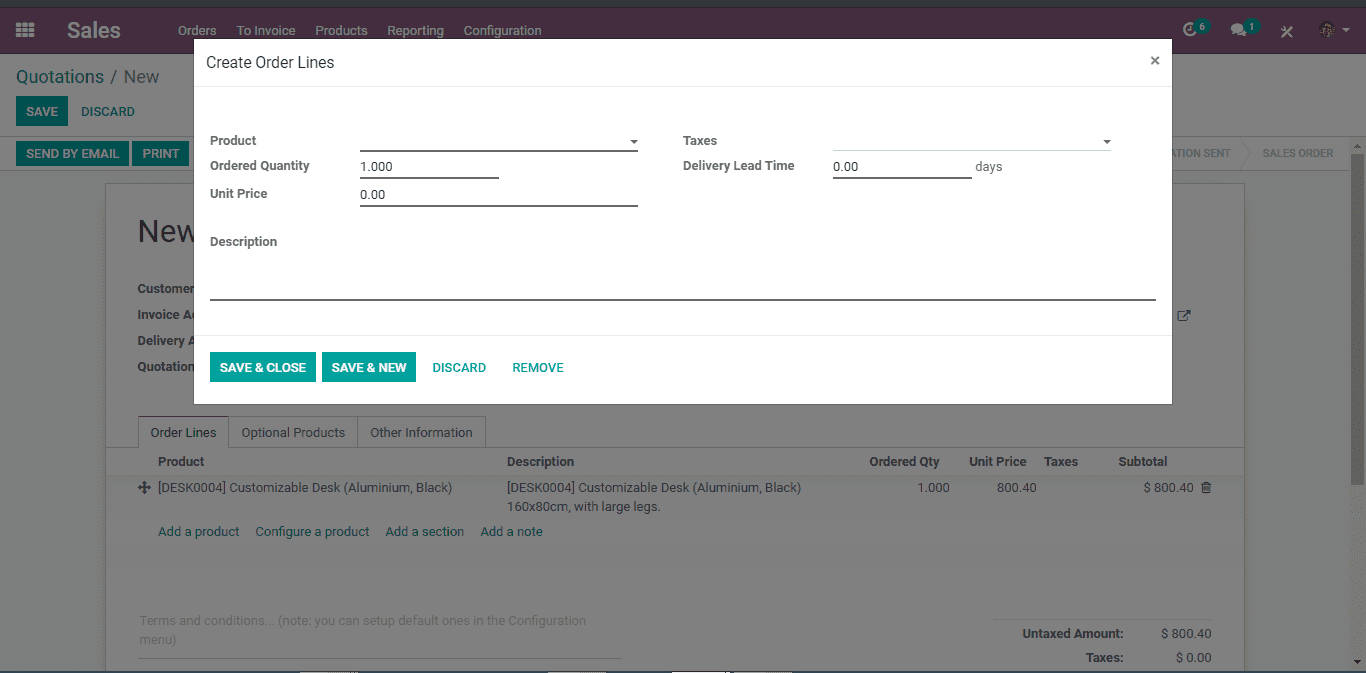Click Configure a product link
Image resolution: width=1366 pixels, height=673 pixels.
(312, 531)
